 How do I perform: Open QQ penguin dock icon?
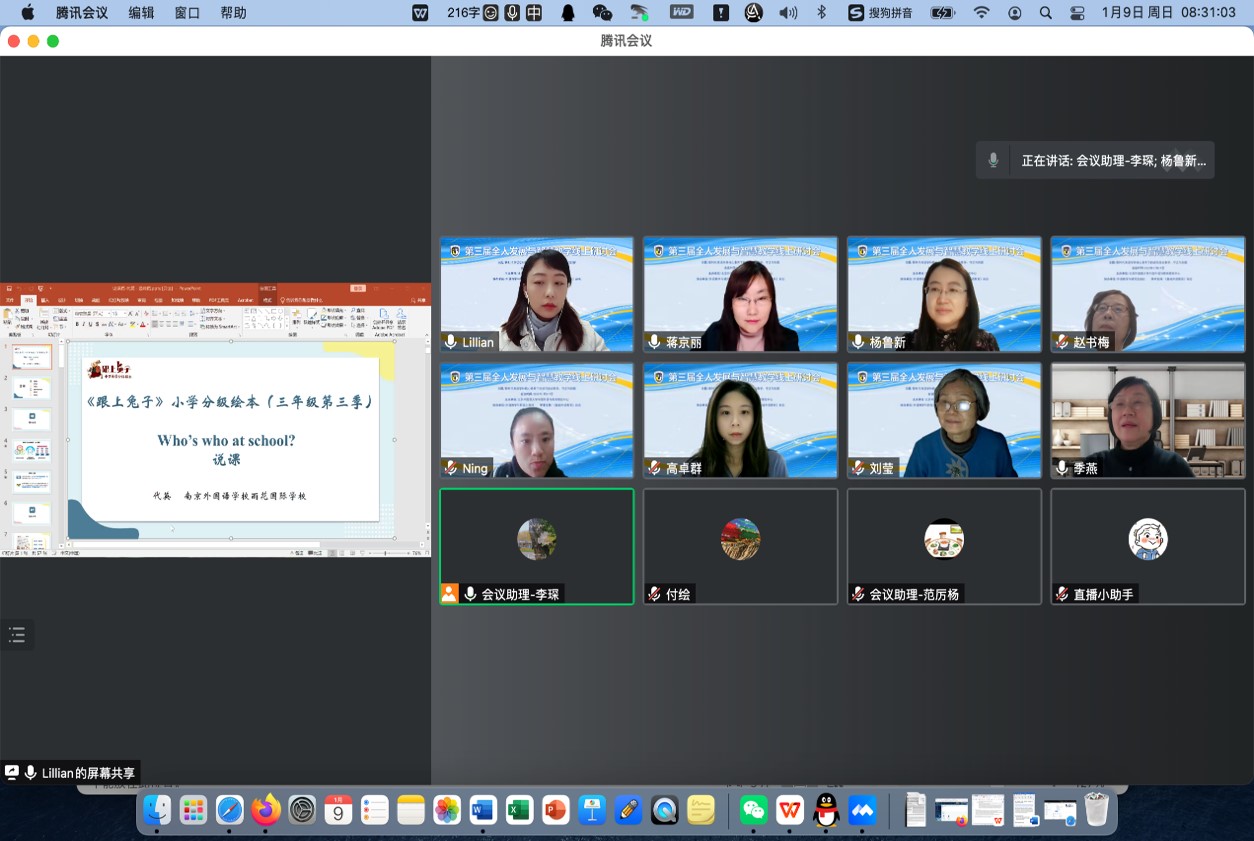tap(826, 810)
